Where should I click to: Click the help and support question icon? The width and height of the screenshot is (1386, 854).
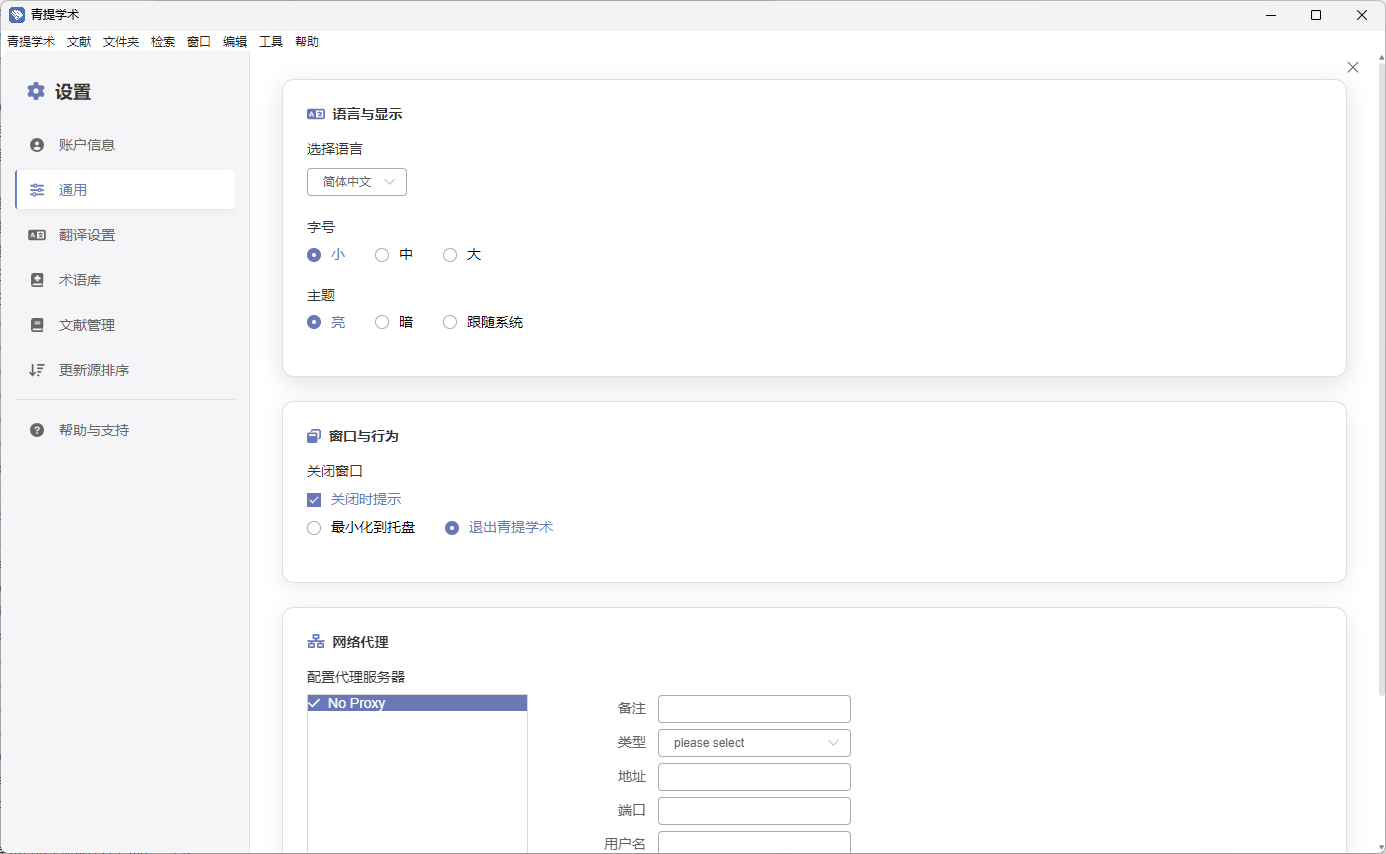pos(37,430)
